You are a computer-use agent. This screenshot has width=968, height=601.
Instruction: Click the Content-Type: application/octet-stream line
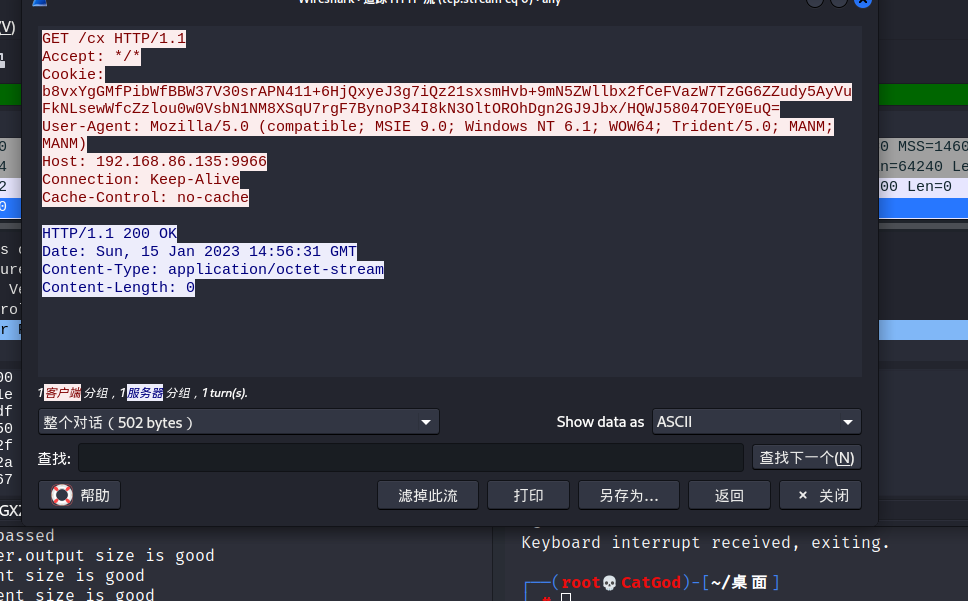213,269
